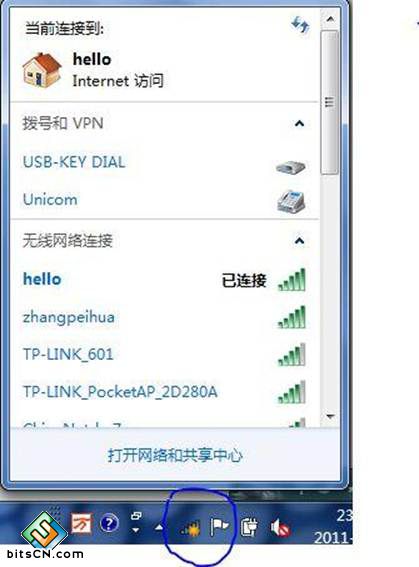This screenshot has height=567, width=419.
Task: Click the scrollbar up arrow
Action: (330, 19)
